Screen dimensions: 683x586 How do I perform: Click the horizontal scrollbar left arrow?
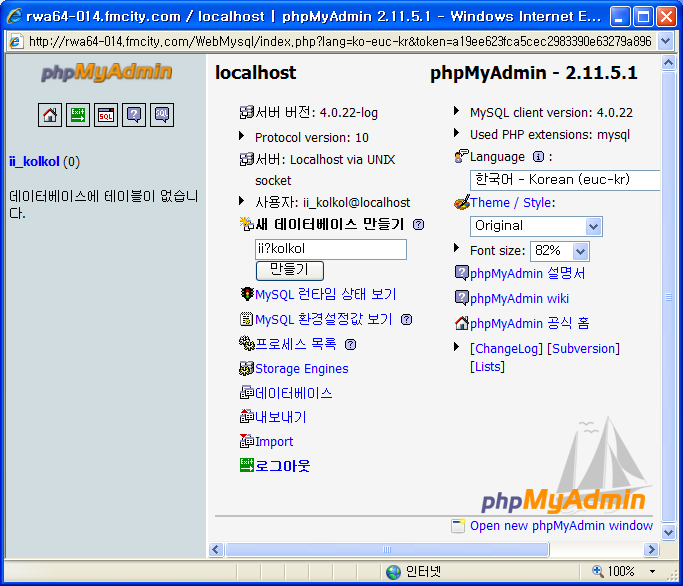pos(216,549)
